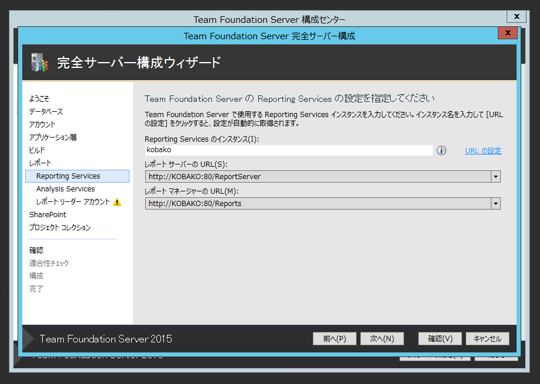Focus the Reporting Services instance input field
This screenshot has width=540, height=384.
point(289,150)
